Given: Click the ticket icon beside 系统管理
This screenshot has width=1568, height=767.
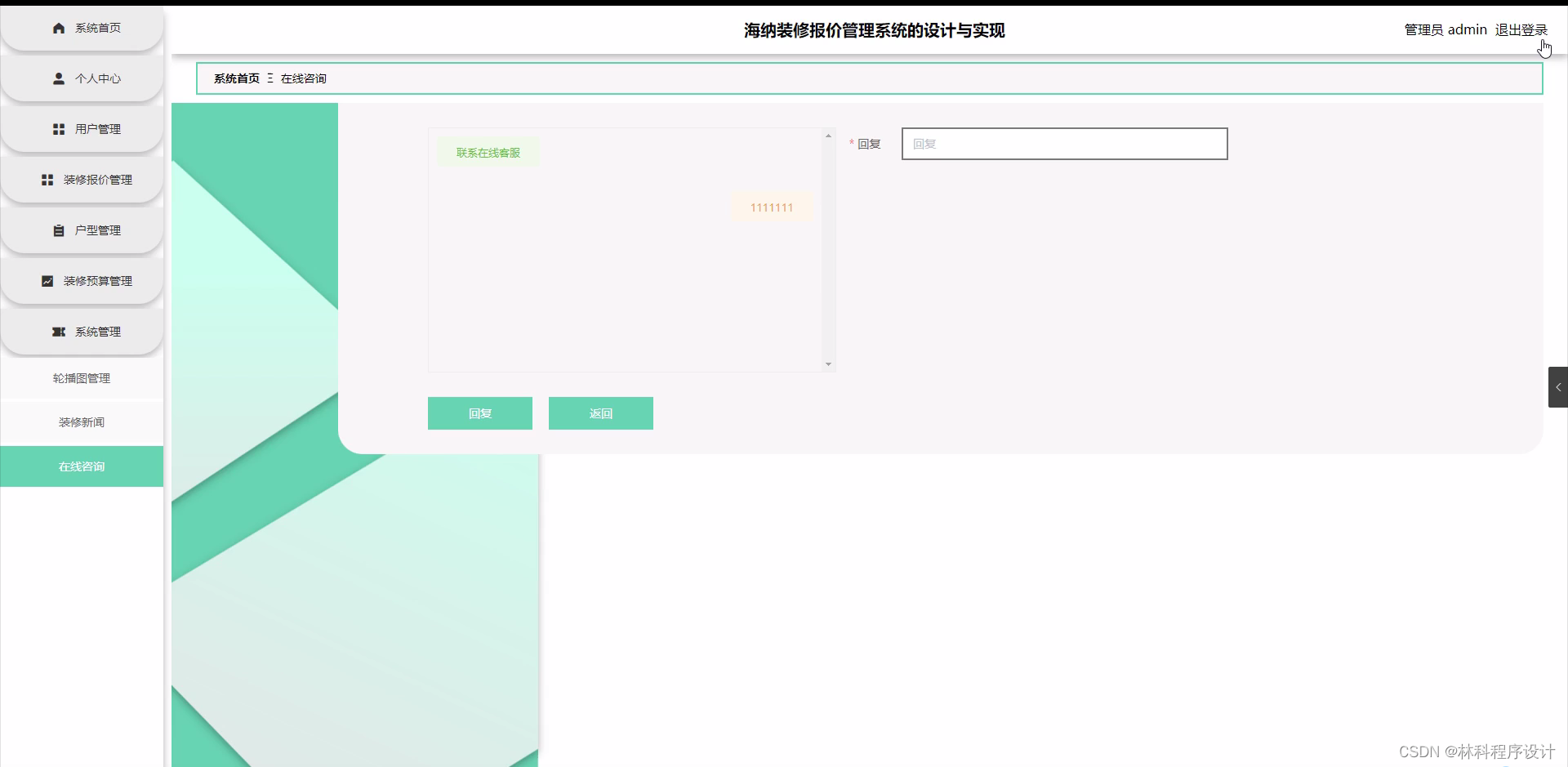Looking at the screenshot, I should coord(59,332).
